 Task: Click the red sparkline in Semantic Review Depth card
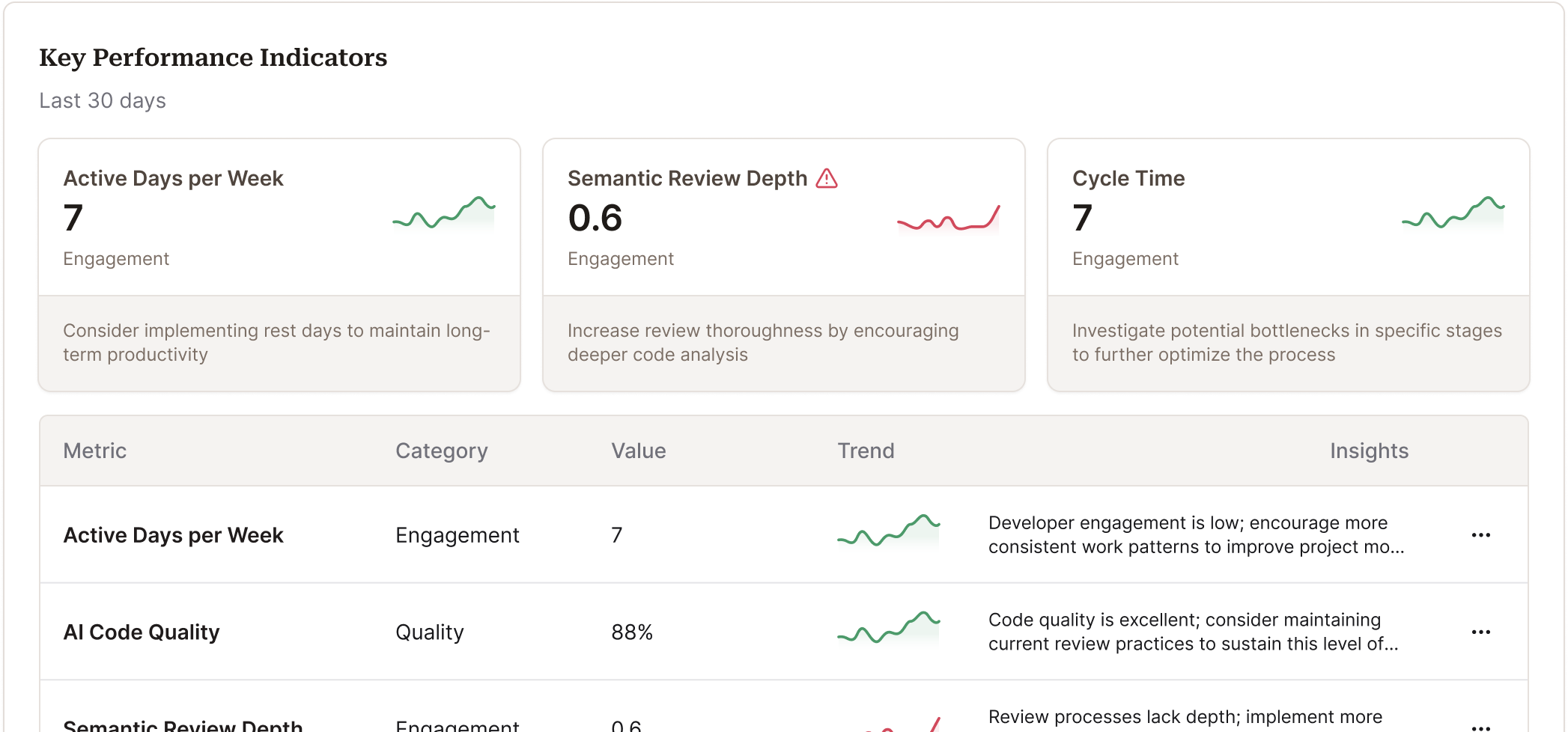948,219
